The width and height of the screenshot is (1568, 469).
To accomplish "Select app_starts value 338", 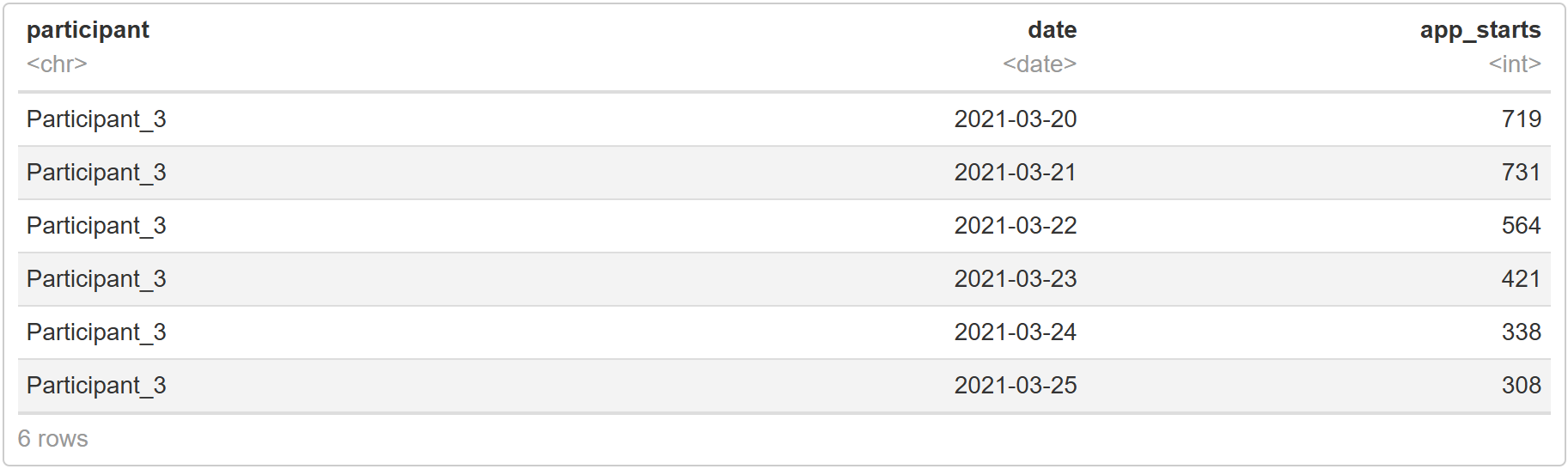I will click(1521, 332).
